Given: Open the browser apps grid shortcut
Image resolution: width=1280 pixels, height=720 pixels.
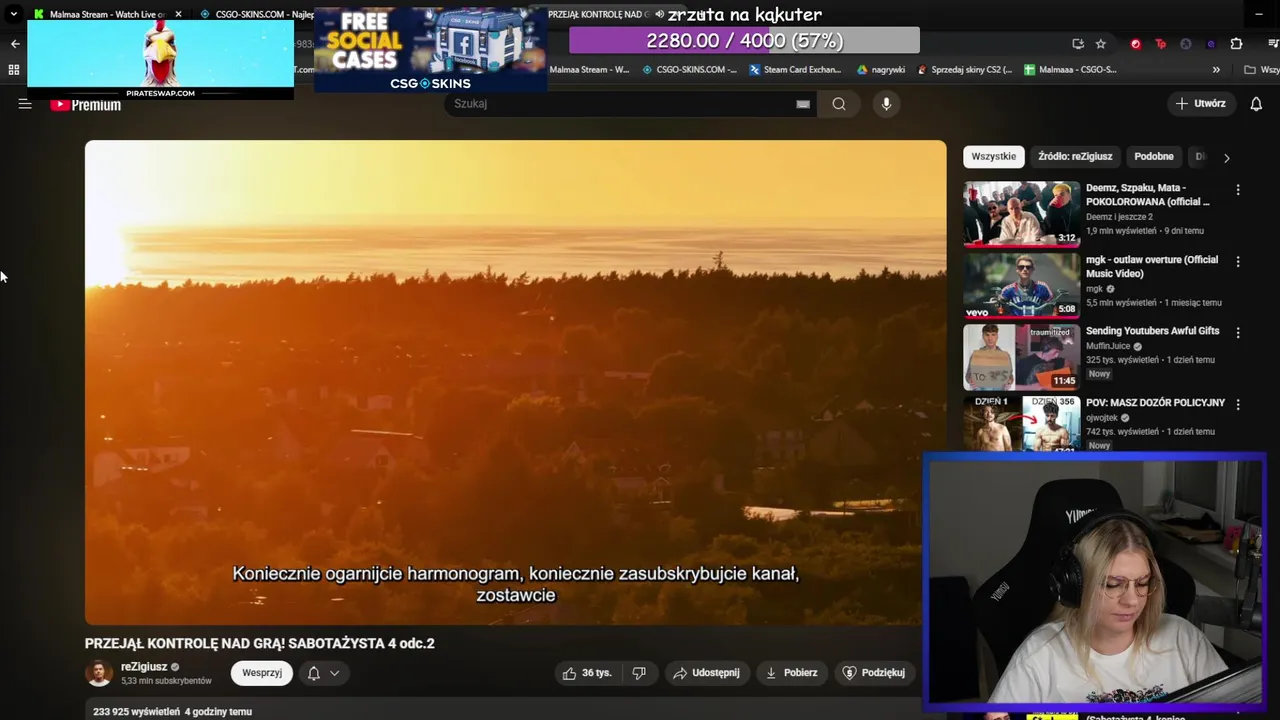Looking at the screenshot, I should (14, 70).
